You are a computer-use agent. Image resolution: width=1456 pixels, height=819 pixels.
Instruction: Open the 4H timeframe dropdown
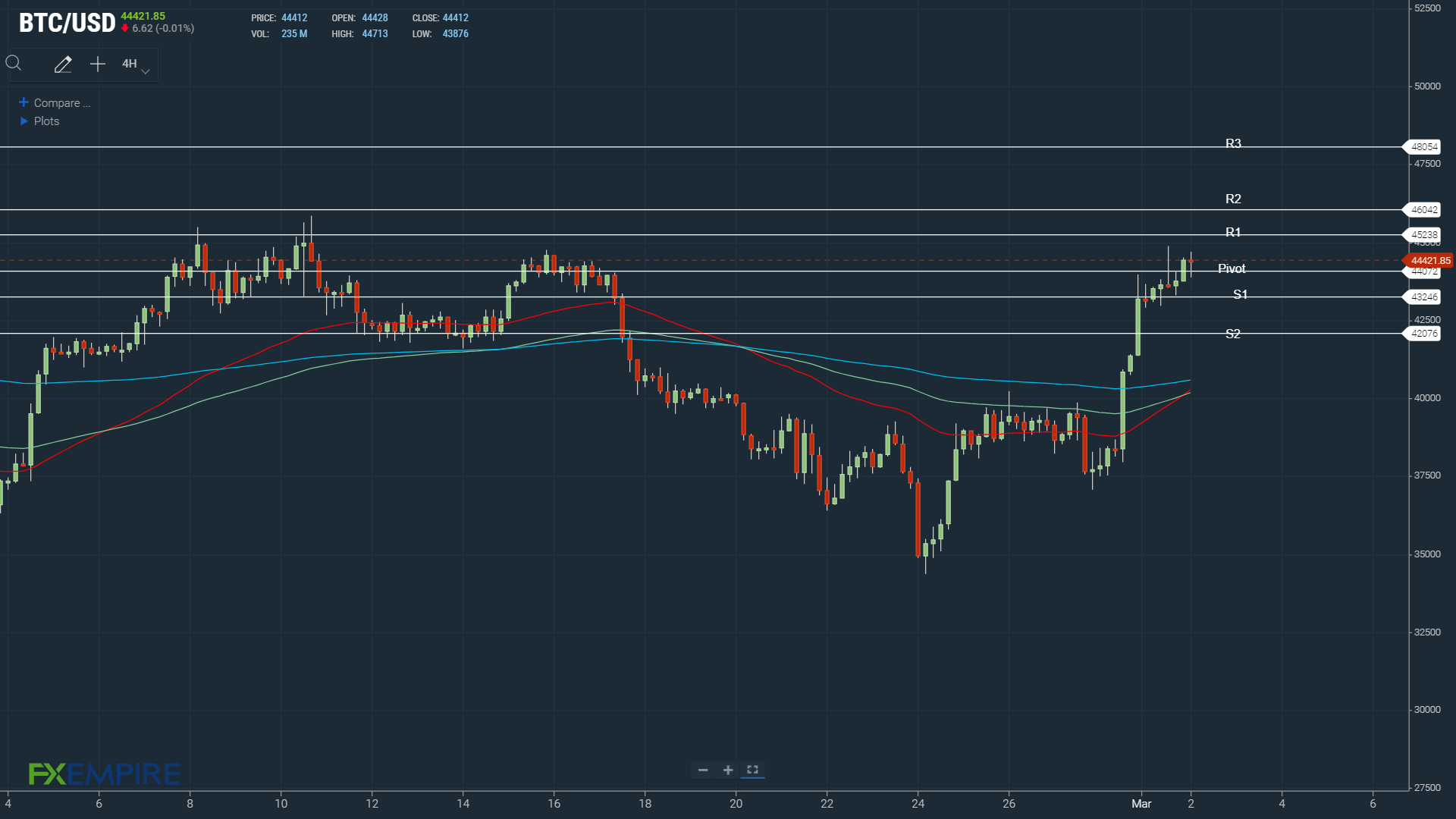coord(135,64)
